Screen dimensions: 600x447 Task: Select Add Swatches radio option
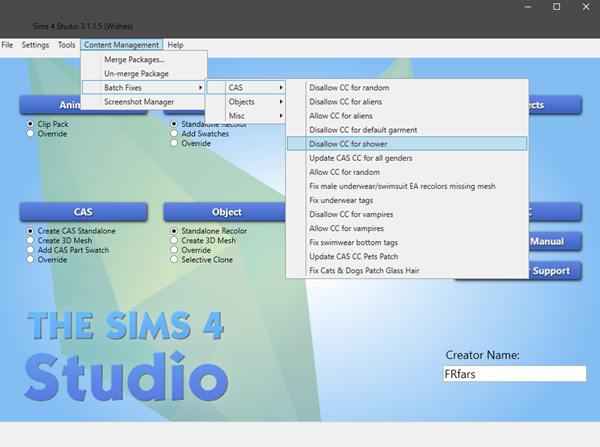point(174,134)
